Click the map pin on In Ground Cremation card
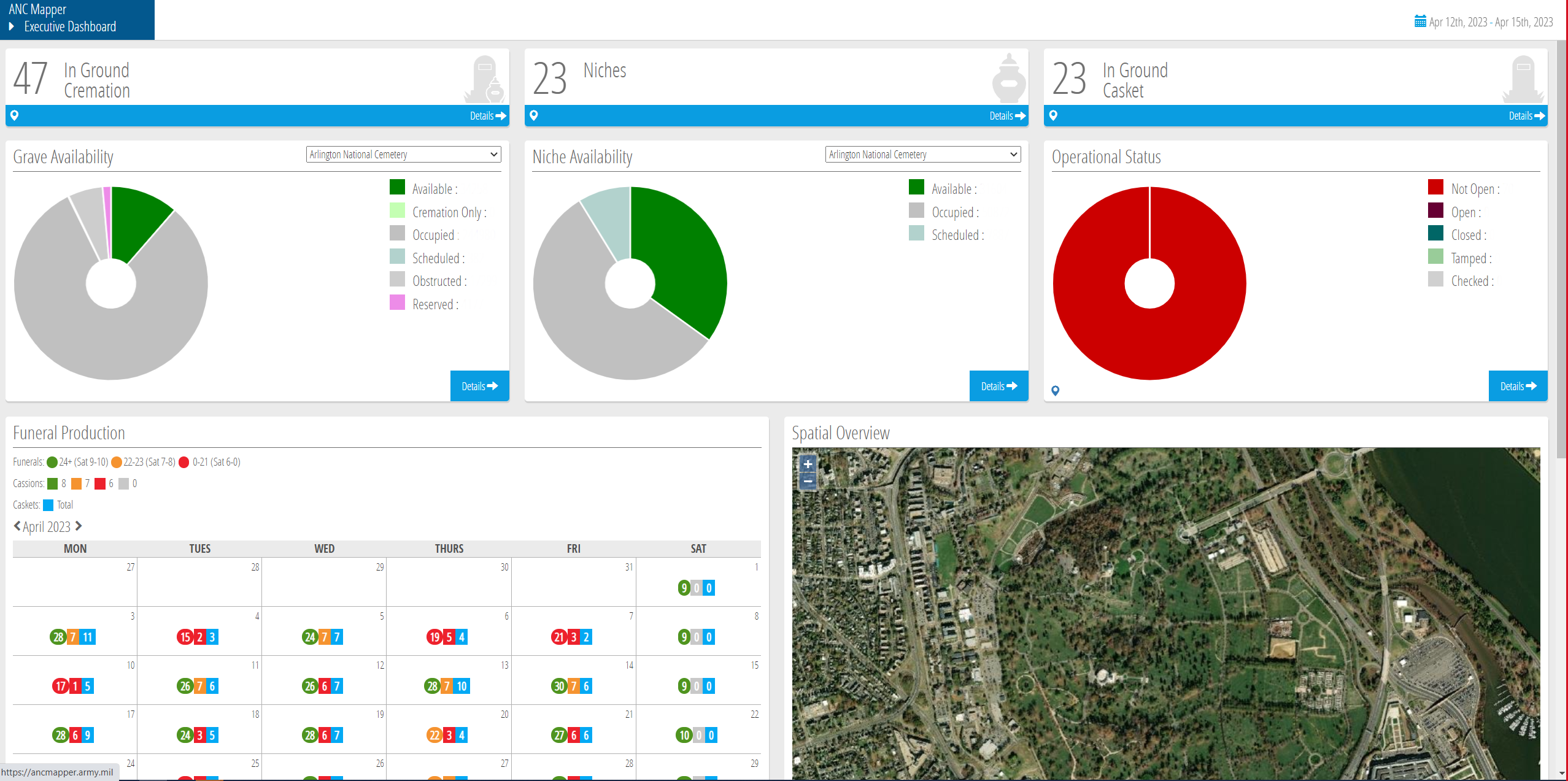Screen dimensions: 1568x781 pos(15,115)
